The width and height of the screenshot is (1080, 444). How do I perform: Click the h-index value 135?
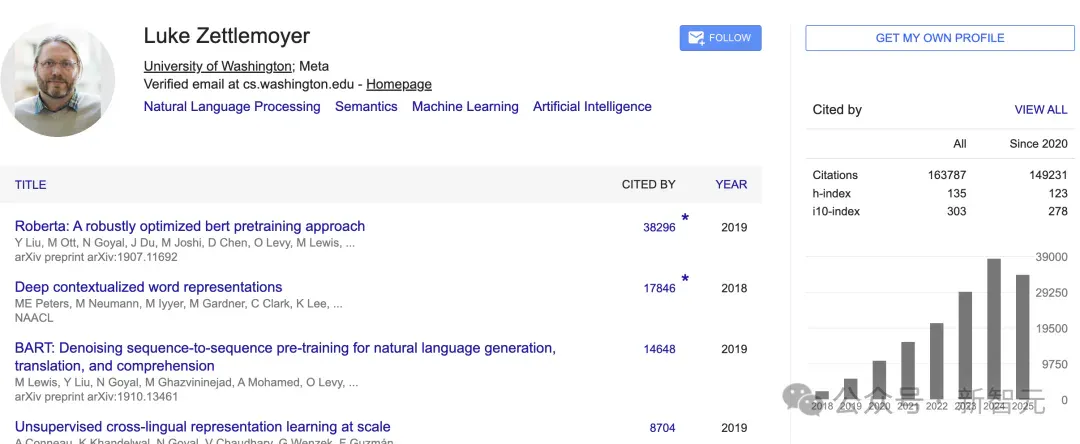(957, 193)
